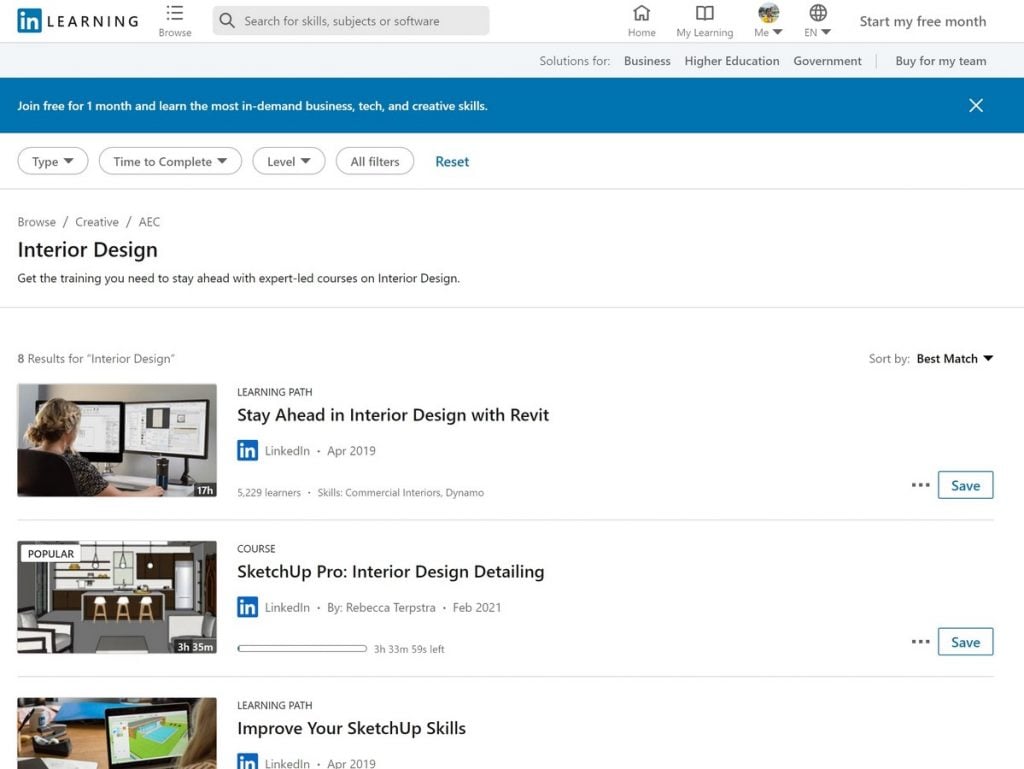Open more options for SketchUp Pro course
This screenshot has height=769, width=1024.
pos(920,642)
